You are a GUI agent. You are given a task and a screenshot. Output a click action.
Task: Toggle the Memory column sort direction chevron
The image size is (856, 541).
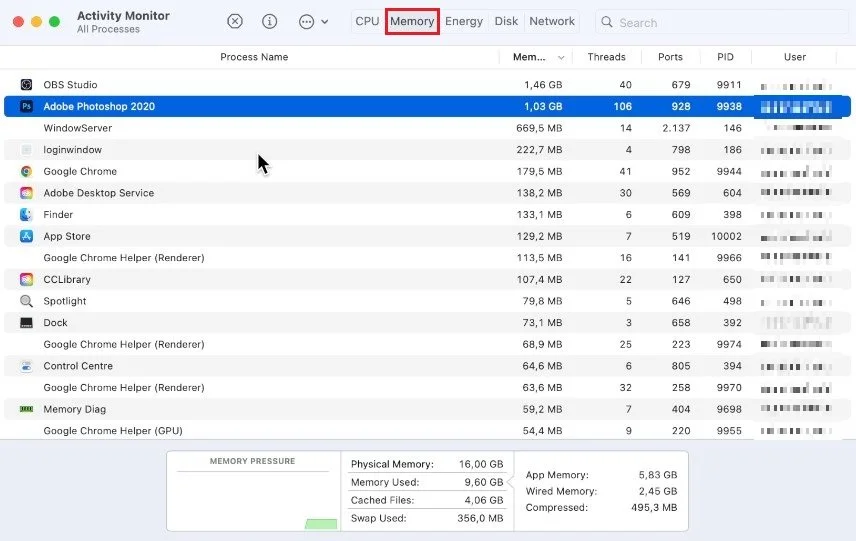point(561,57)
